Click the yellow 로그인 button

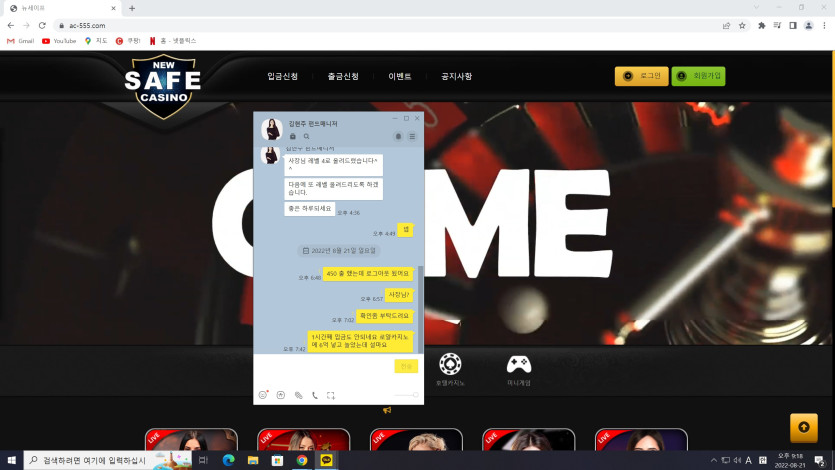coord(642,76)
